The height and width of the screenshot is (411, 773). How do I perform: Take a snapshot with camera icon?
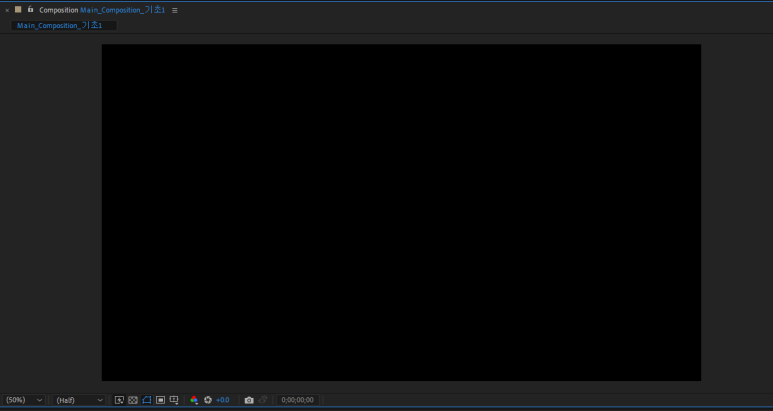249,400
